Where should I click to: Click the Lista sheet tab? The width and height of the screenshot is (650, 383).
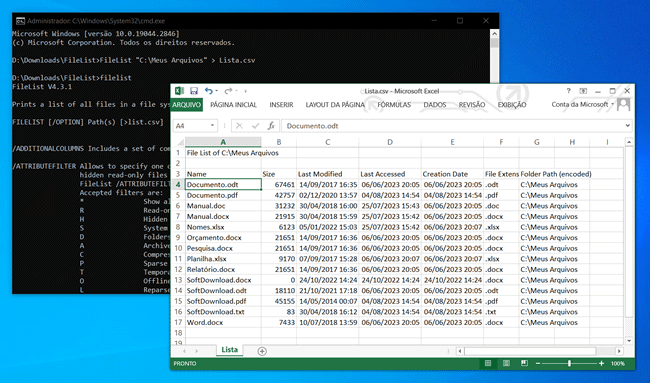click(229, 350)
